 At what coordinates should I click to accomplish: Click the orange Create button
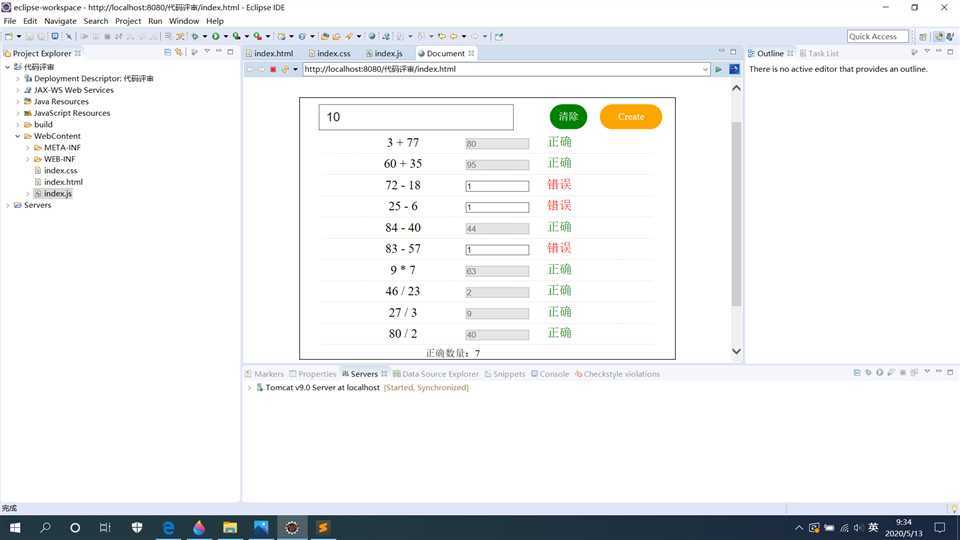631,116
